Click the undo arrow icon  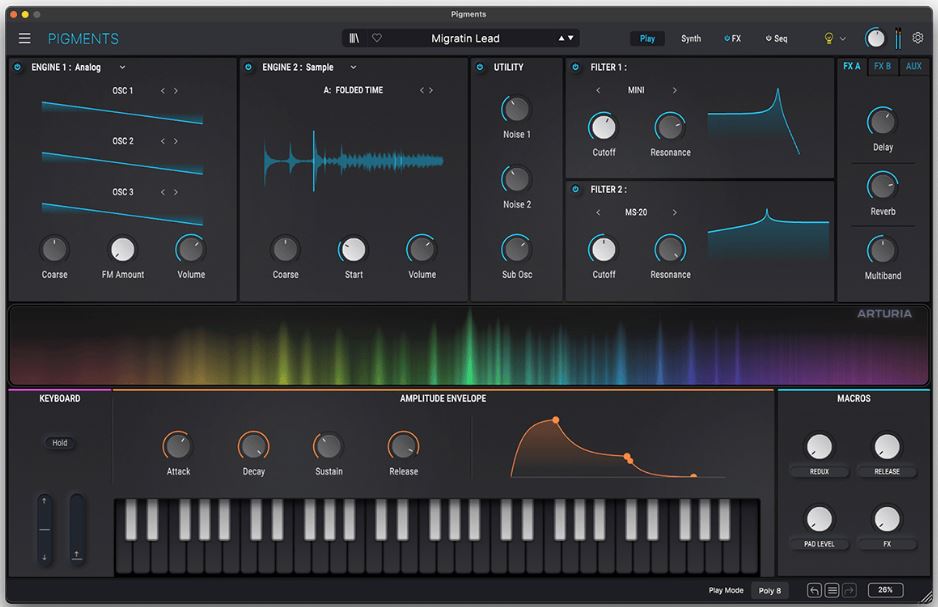pos(814,591)
